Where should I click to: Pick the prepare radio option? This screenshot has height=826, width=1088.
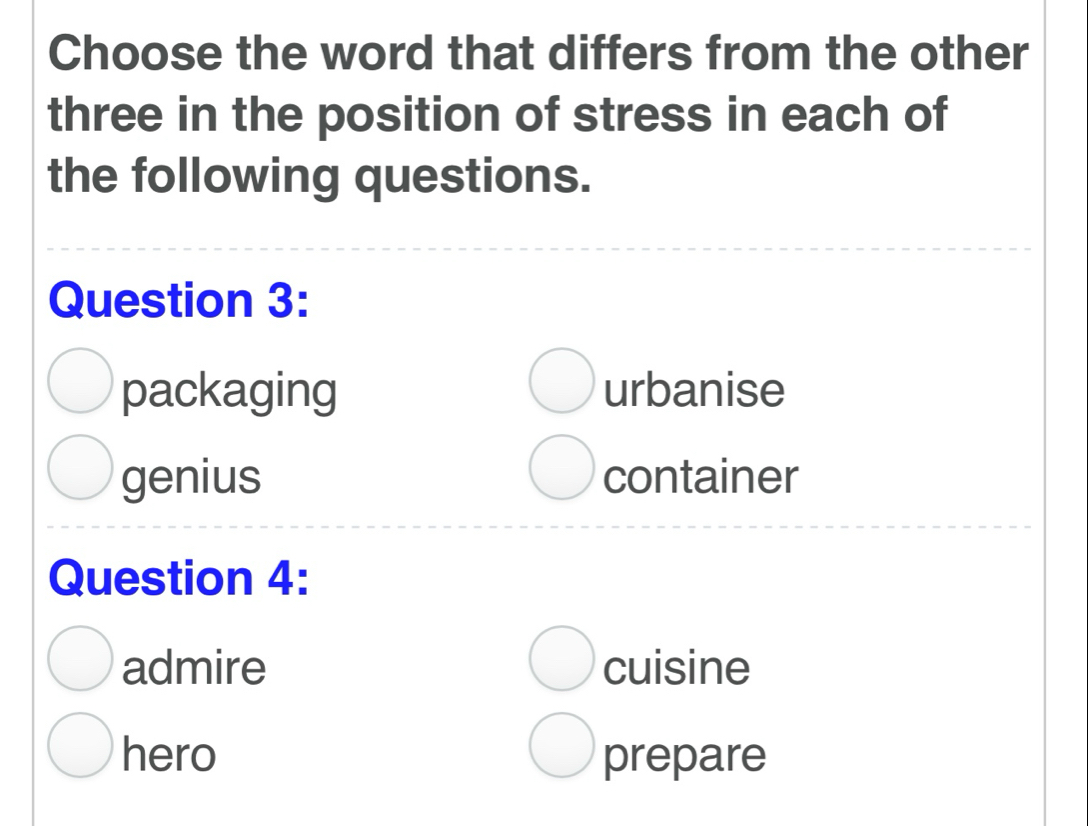pos(561,745)
